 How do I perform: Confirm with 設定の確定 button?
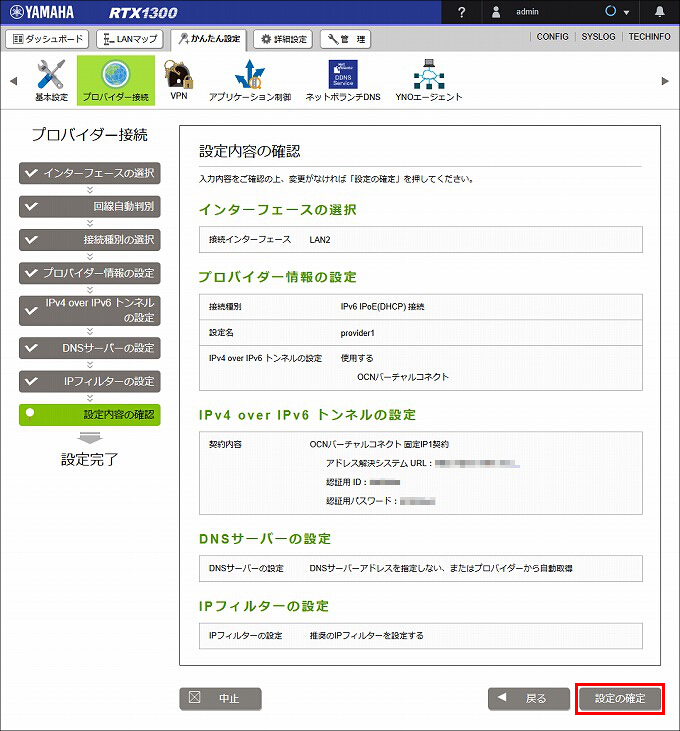[620, 698]
